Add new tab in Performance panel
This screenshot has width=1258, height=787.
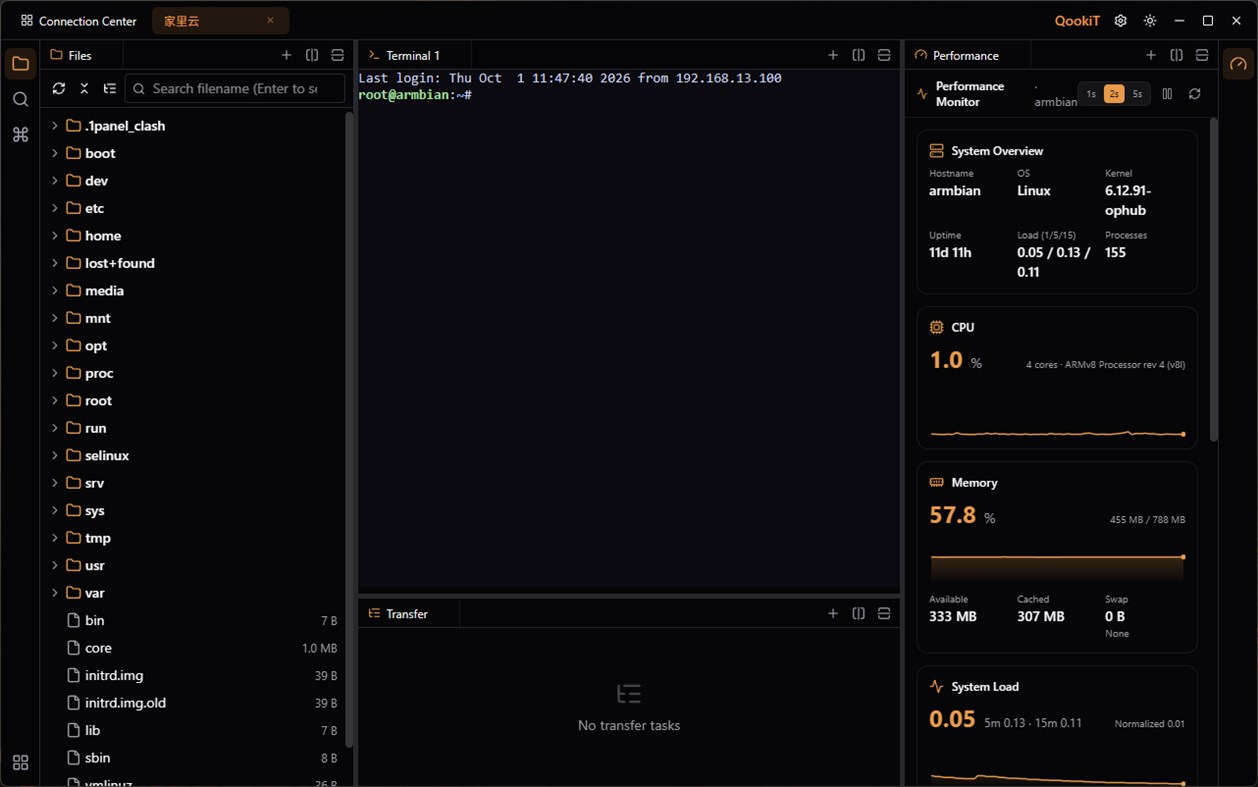[1151, 55]
